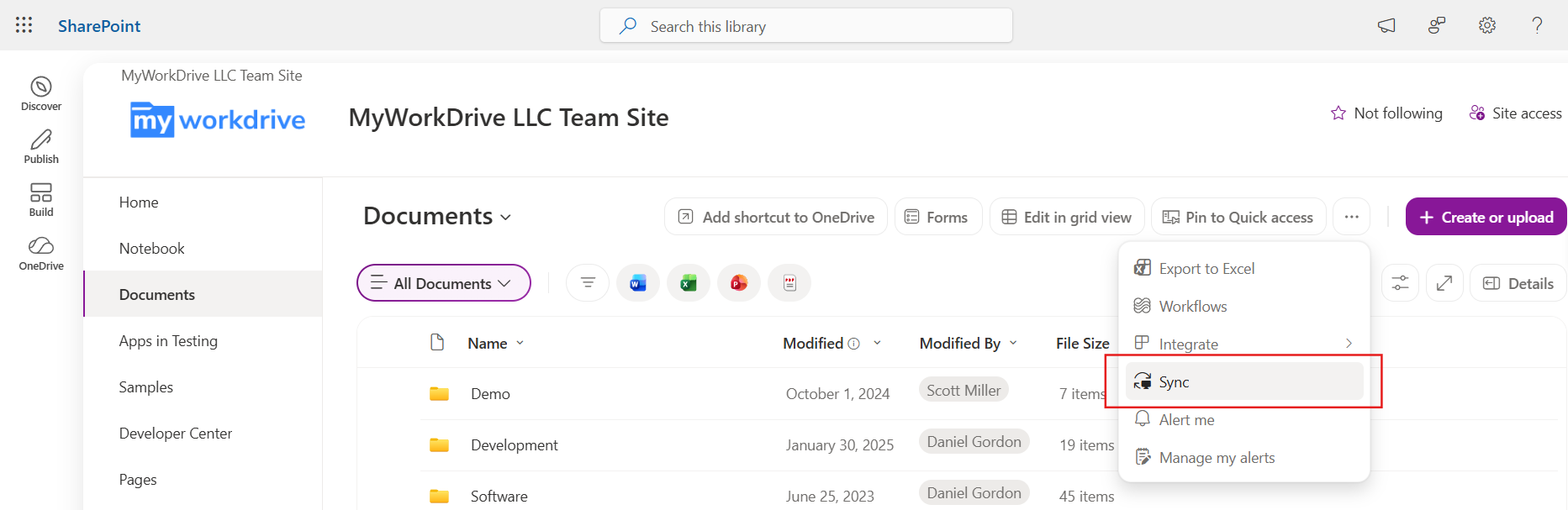Viewport: 1568px width, 510px height.
Task: Open Build in the app bar
Action: point(41,200)
